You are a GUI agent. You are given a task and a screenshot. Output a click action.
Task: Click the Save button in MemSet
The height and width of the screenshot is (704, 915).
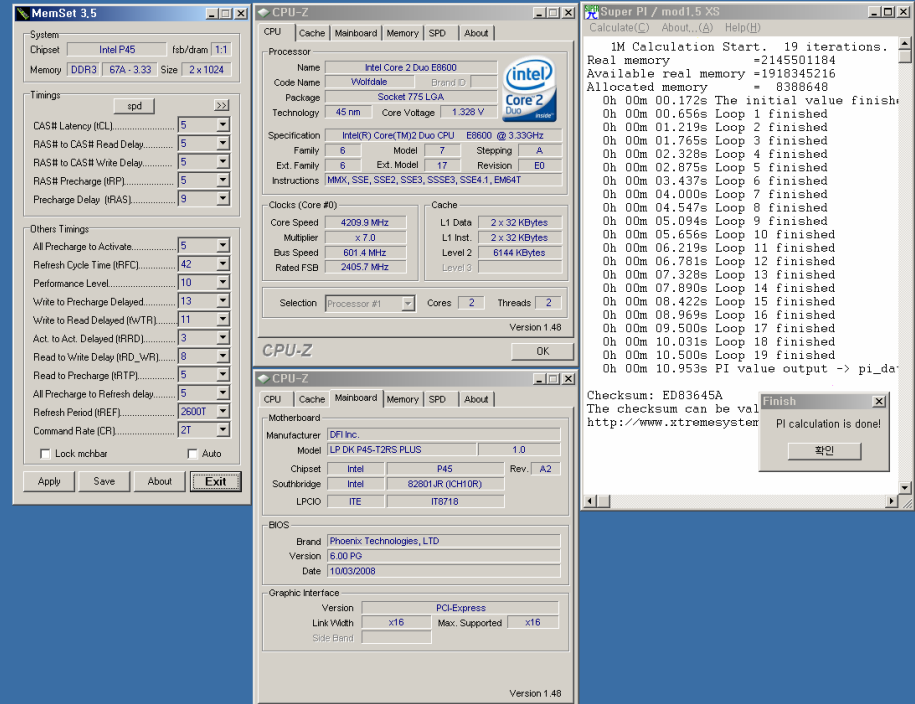point(104,482)
